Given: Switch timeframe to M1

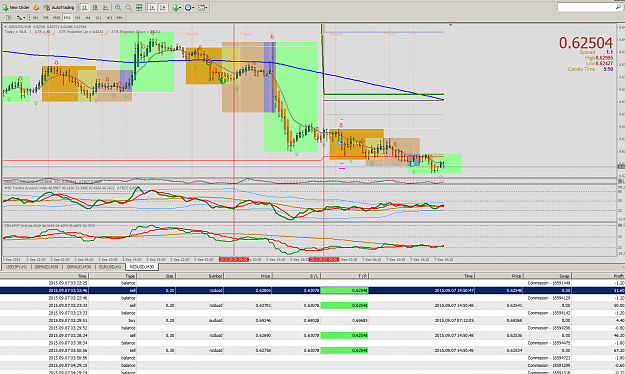Looking at the screenshot, I should click(35, 18).
